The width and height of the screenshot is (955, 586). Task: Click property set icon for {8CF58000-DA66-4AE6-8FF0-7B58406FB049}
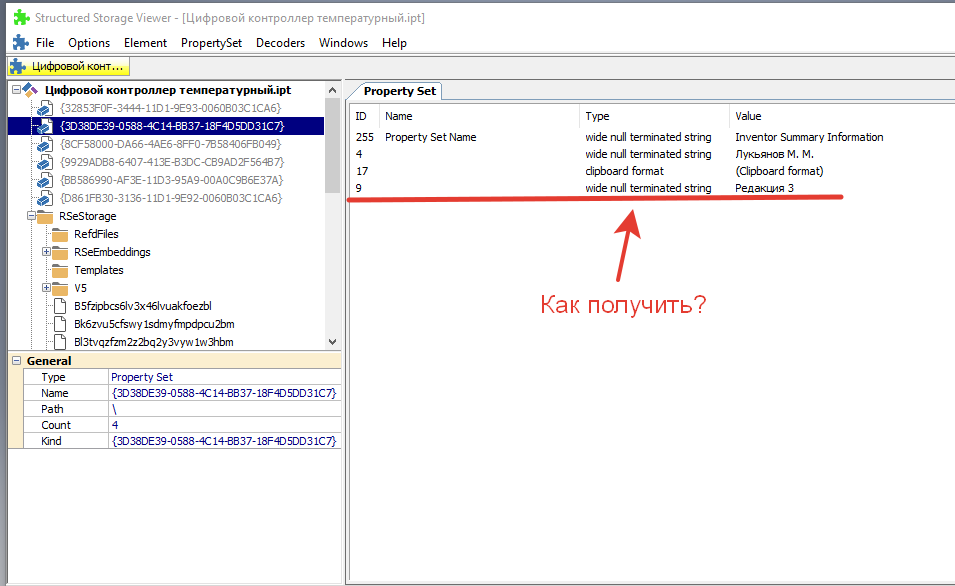[44, 144]
